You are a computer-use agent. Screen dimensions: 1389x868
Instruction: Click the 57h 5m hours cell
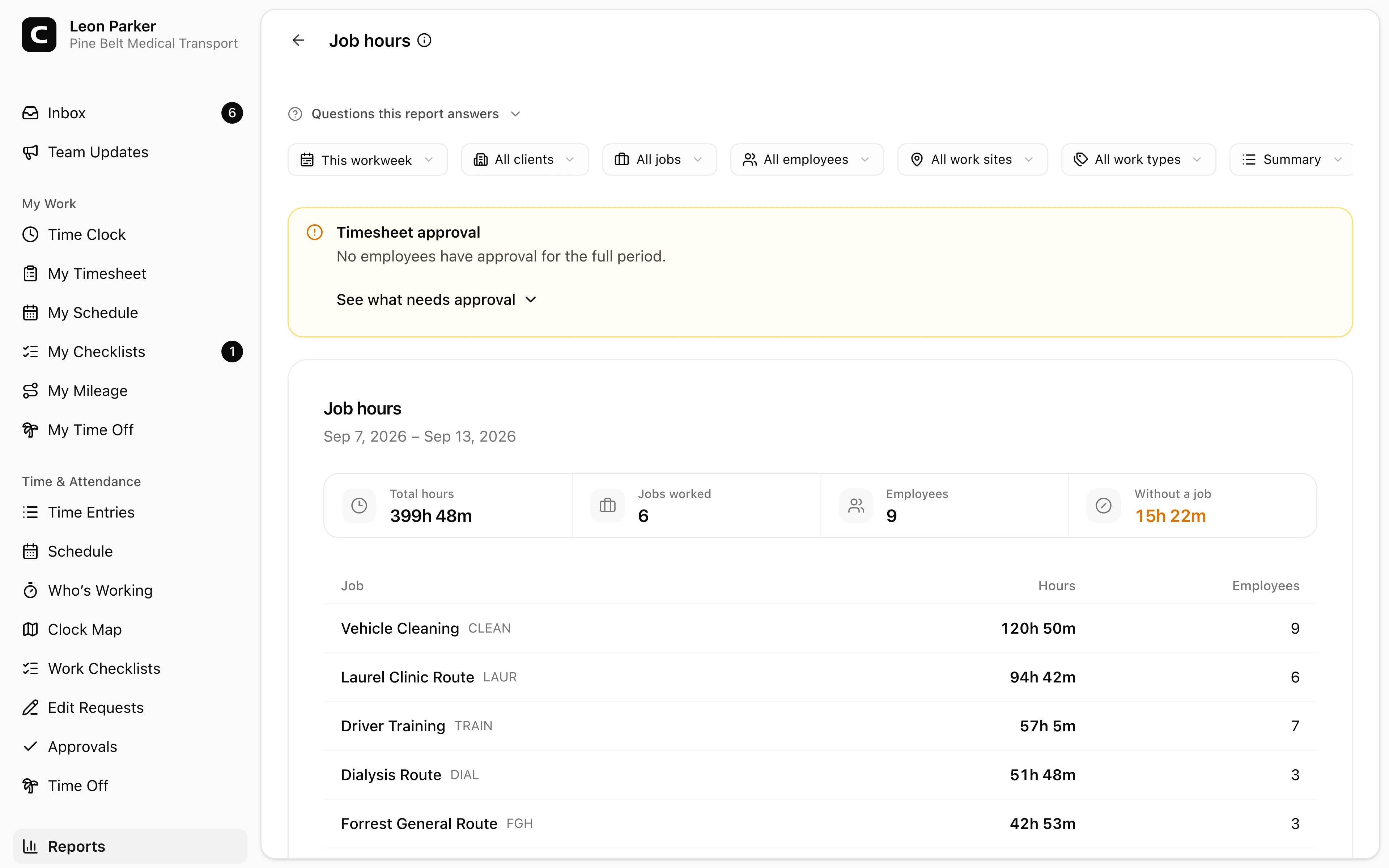[x=1048, y=726]
